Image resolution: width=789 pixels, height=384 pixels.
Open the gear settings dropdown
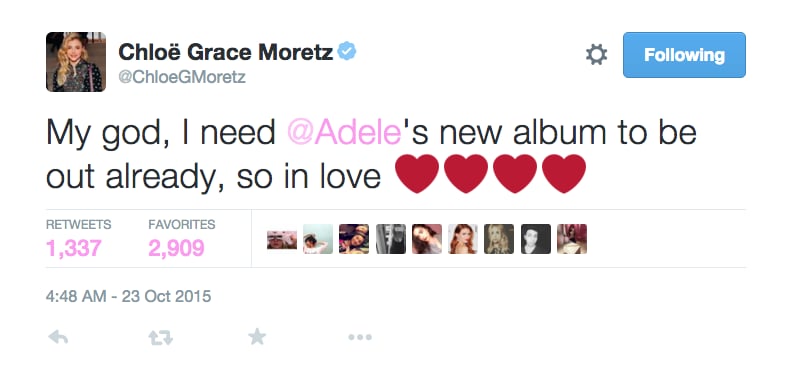597,54
